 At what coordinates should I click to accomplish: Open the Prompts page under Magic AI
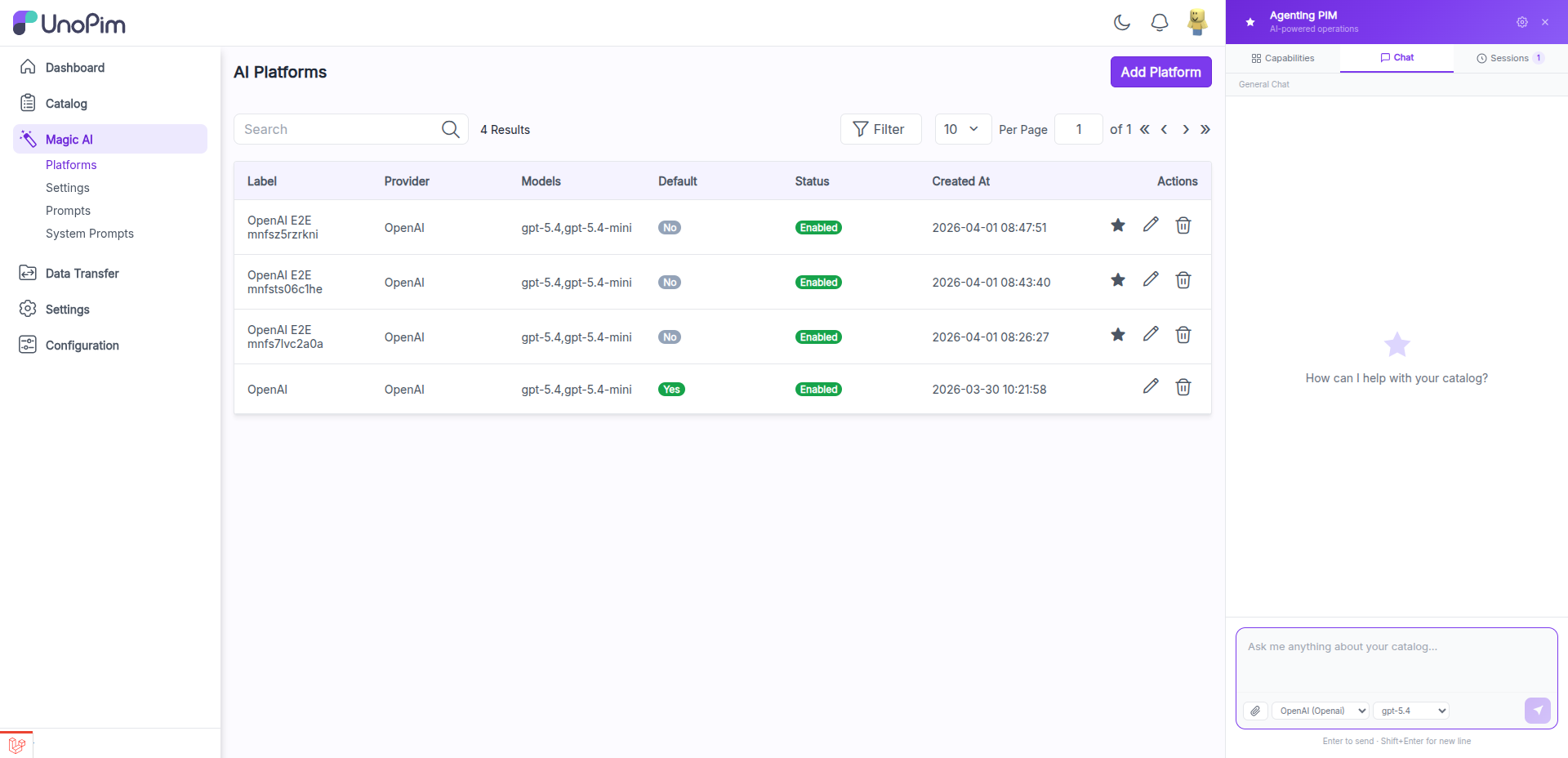coord(68,210)
